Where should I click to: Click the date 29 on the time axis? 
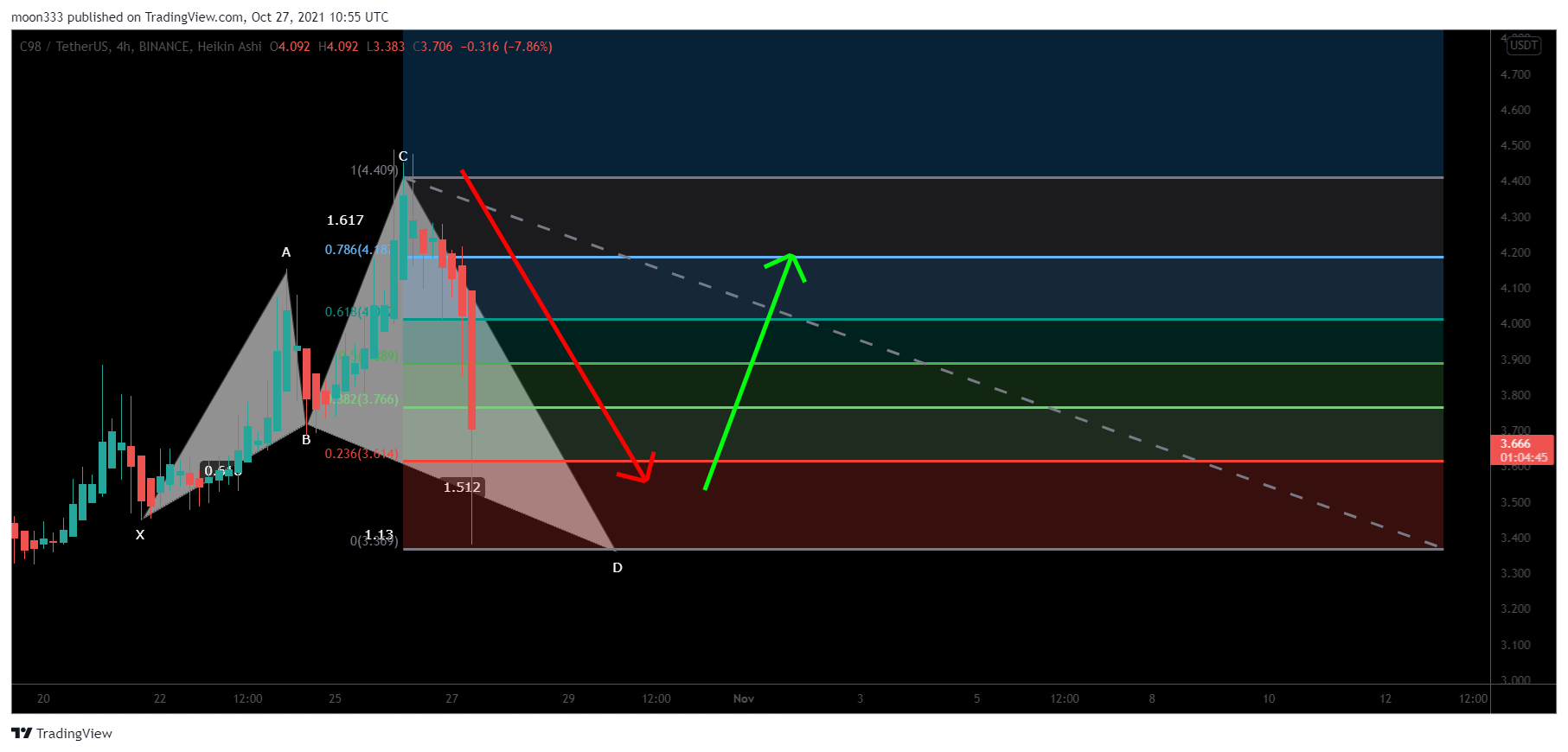click(568, 698)
